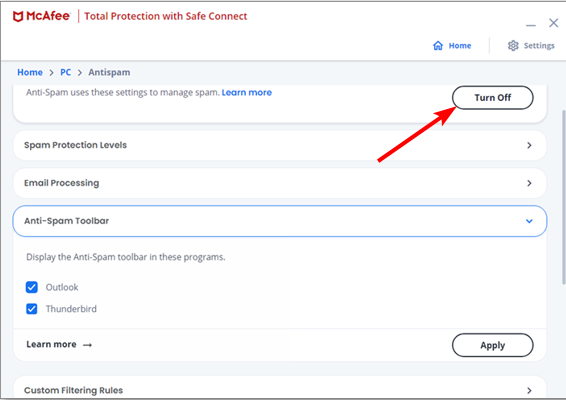The image size is (566, 400).
Task: Select PC in the breadcrumb
Action: [x=65, y=72]
